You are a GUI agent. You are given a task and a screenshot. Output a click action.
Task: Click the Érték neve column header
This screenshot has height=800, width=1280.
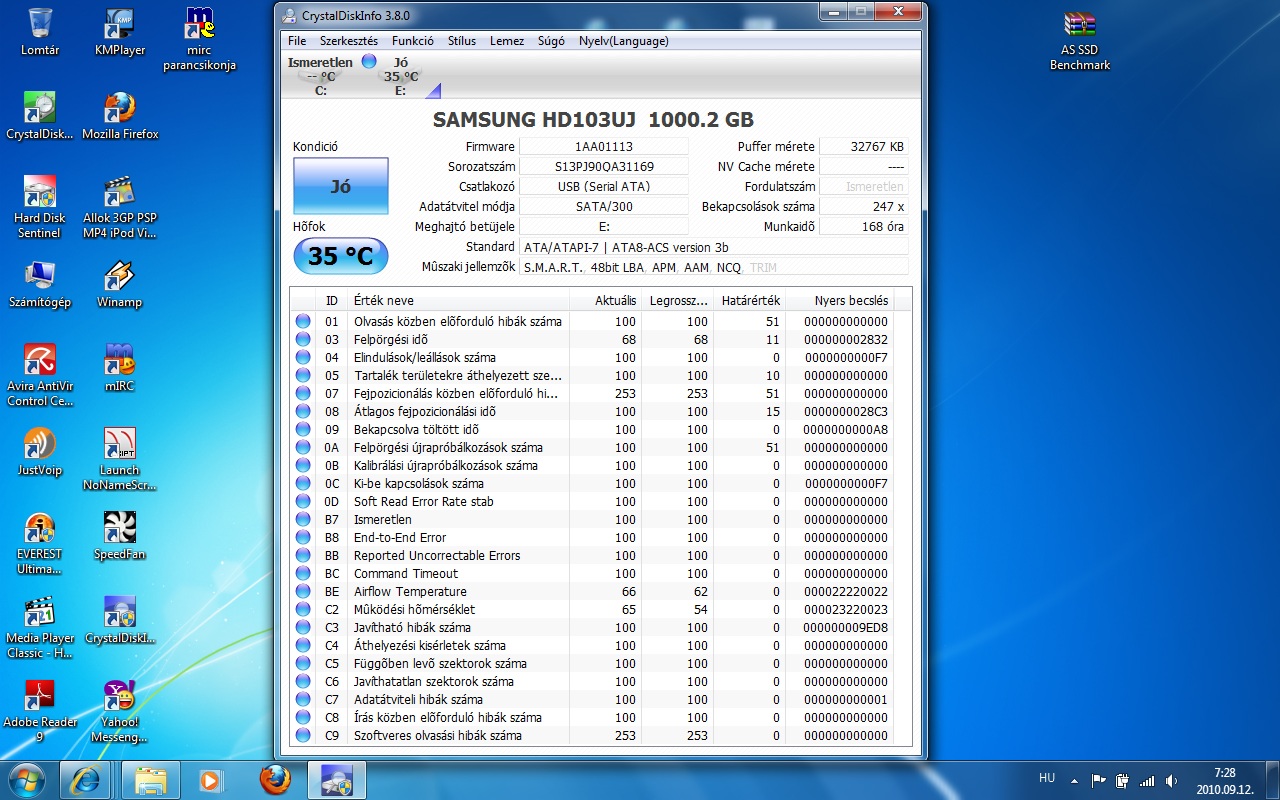click(458, 300)
